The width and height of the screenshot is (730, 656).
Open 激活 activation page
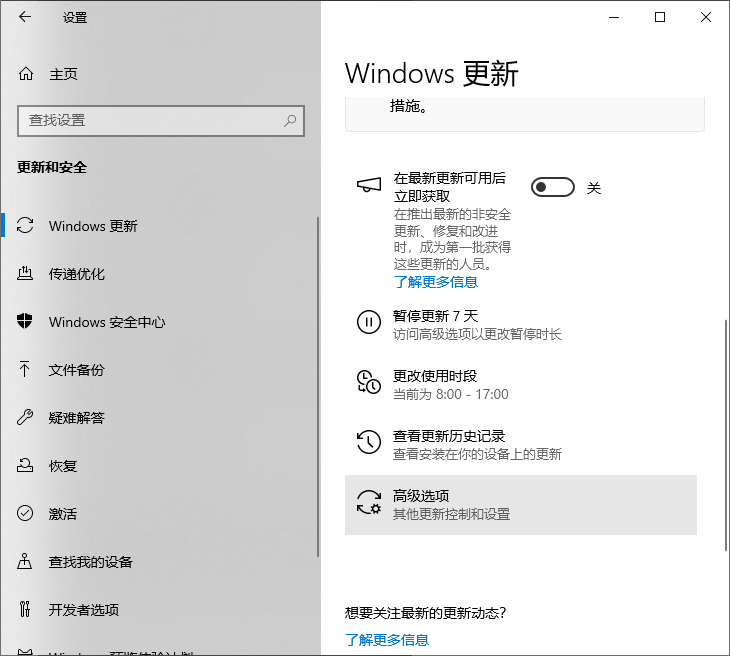63,514
